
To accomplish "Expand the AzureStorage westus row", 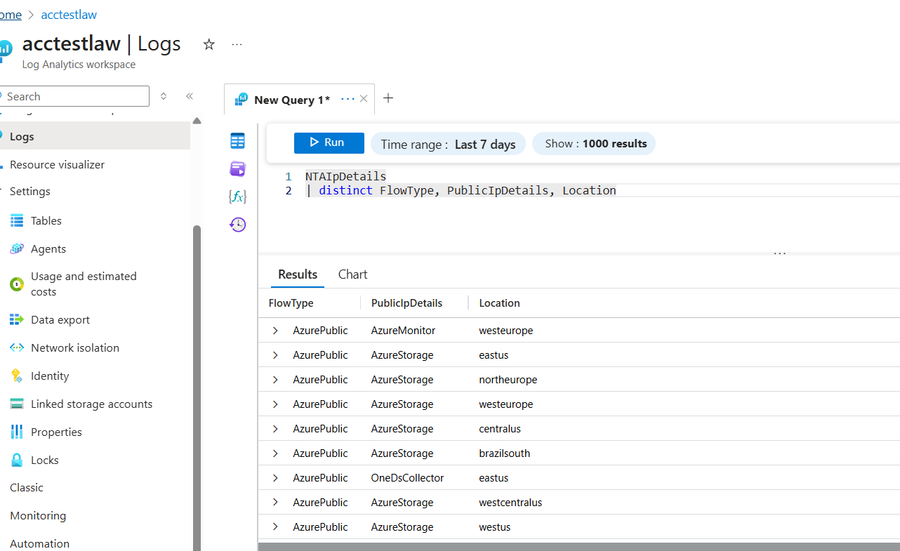I will [275, 527].
